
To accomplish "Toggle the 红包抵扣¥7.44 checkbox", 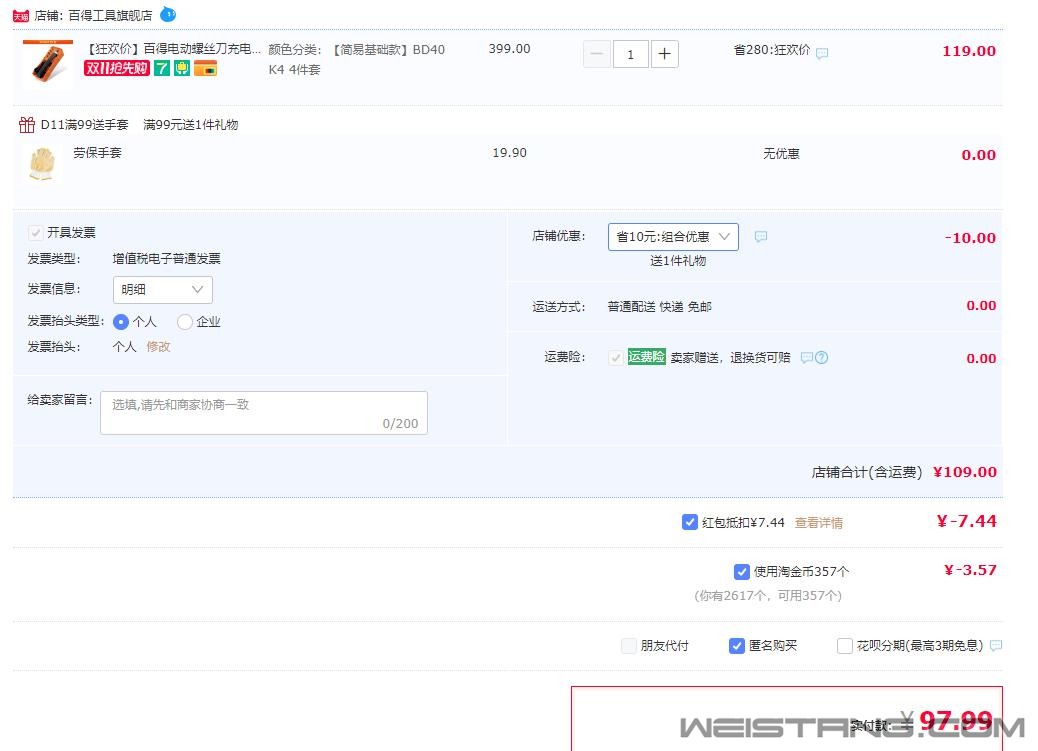I will tap(689, 522).
